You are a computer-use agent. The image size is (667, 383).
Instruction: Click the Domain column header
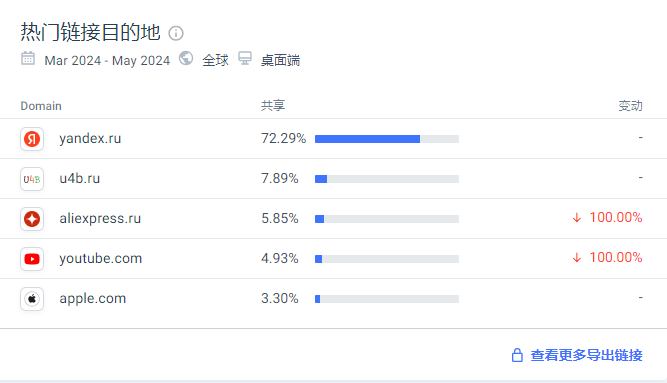[41, 106]
